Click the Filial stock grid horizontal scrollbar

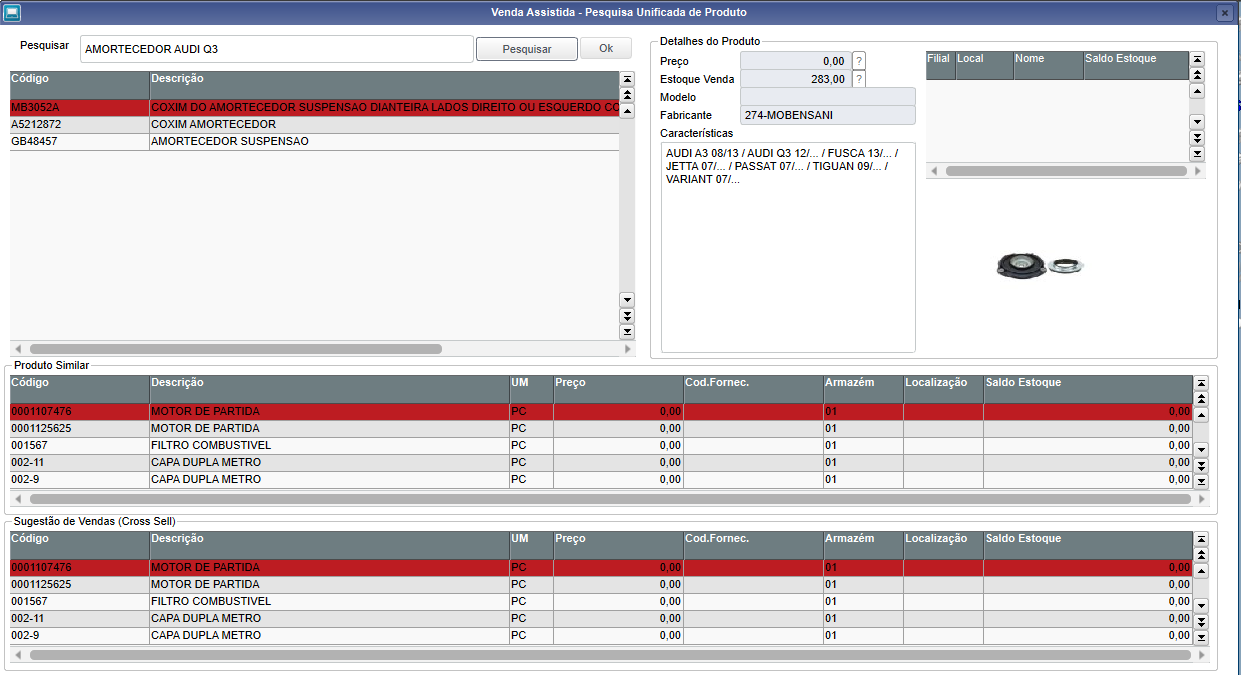pos(1065,171)
